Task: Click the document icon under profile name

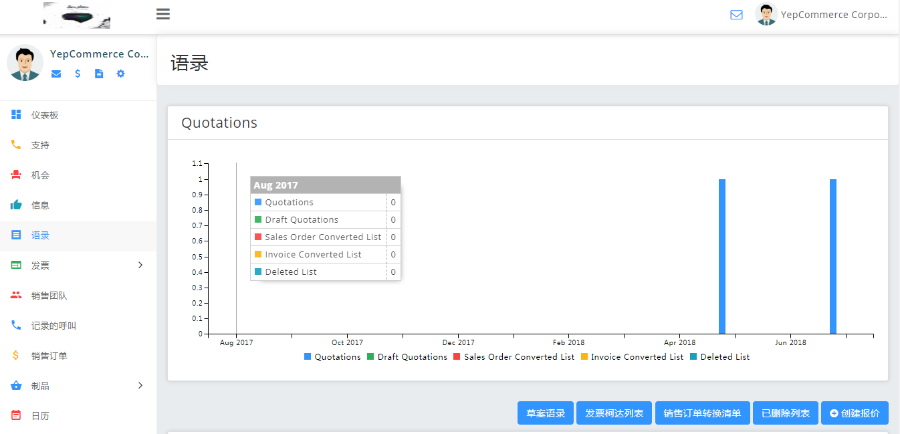Action: pyautogui.click(x=99, y=74)
